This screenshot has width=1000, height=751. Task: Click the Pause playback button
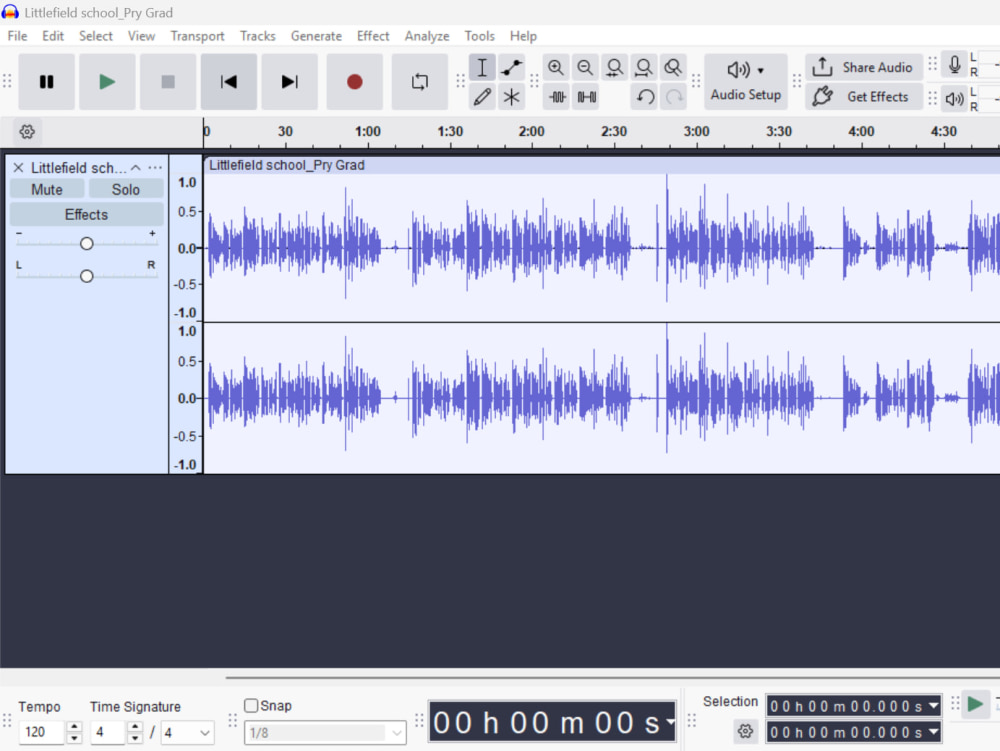click(x=47, y=82)
